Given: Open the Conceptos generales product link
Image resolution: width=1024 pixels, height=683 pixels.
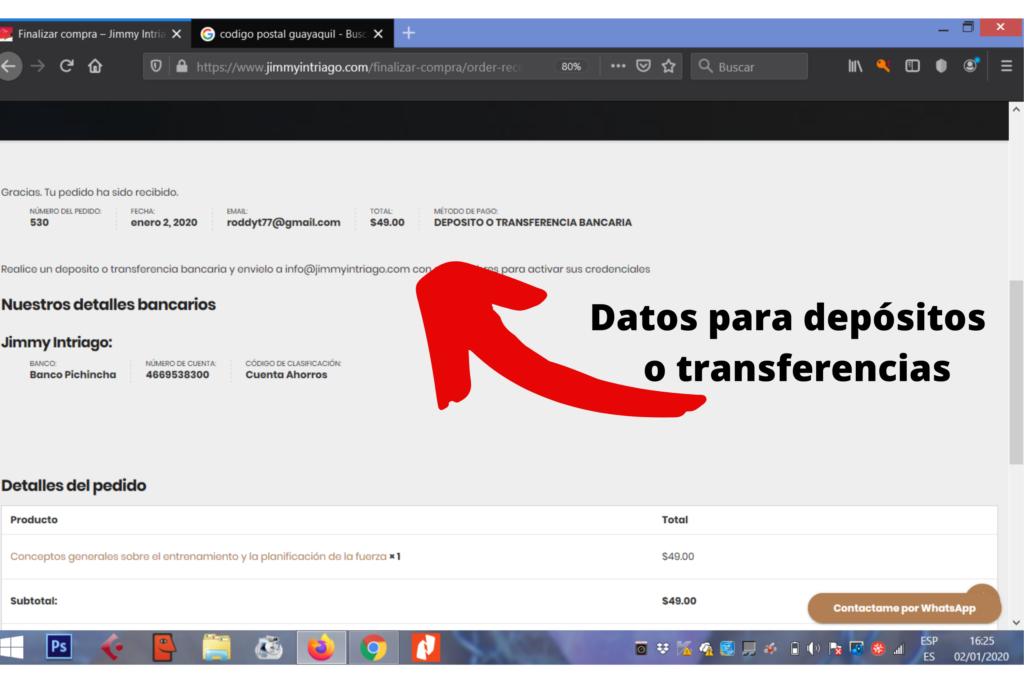Looking at the screenshot, I should point(198,556).
